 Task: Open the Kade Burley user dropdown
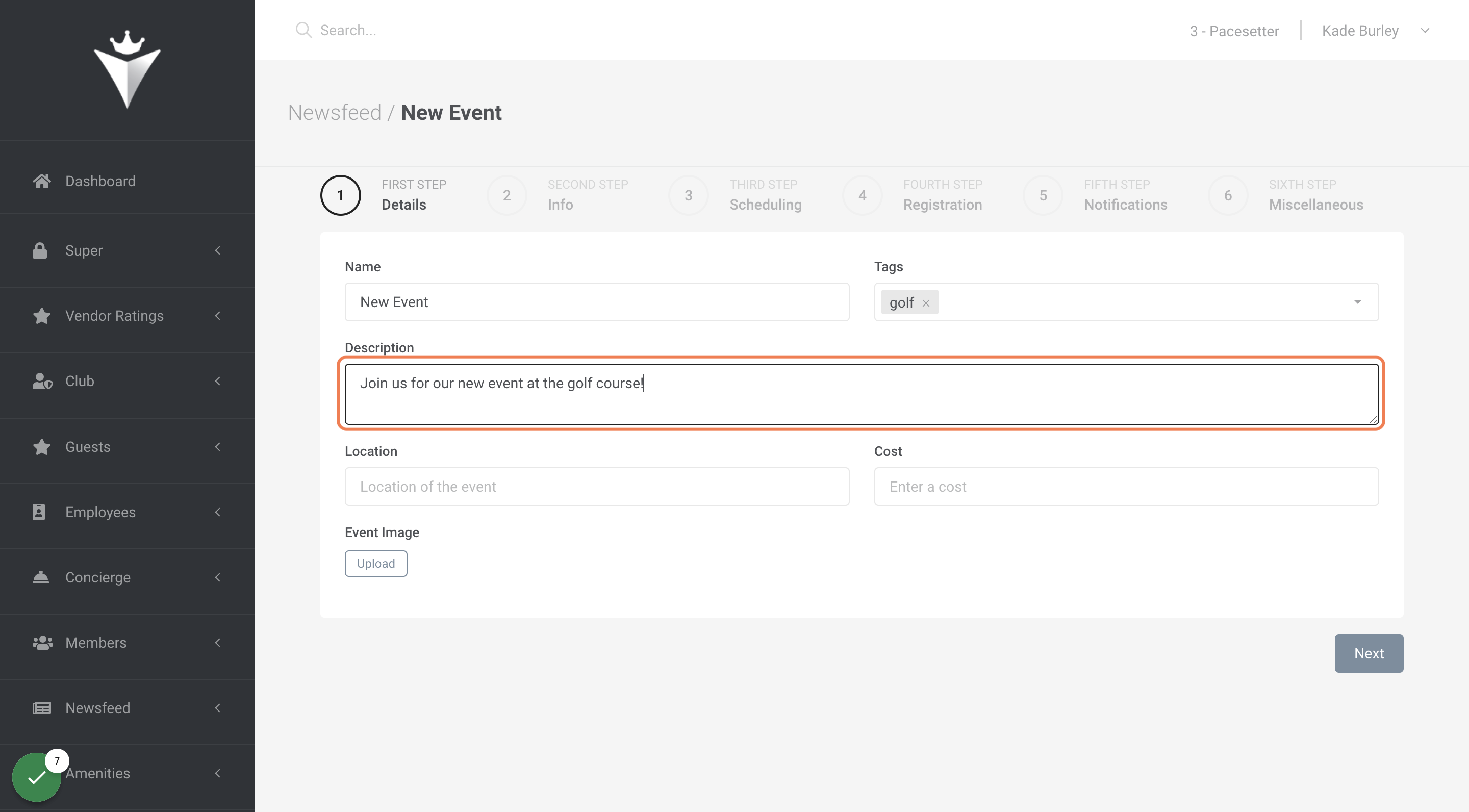pyautogui.click(x=1376, y=31)
